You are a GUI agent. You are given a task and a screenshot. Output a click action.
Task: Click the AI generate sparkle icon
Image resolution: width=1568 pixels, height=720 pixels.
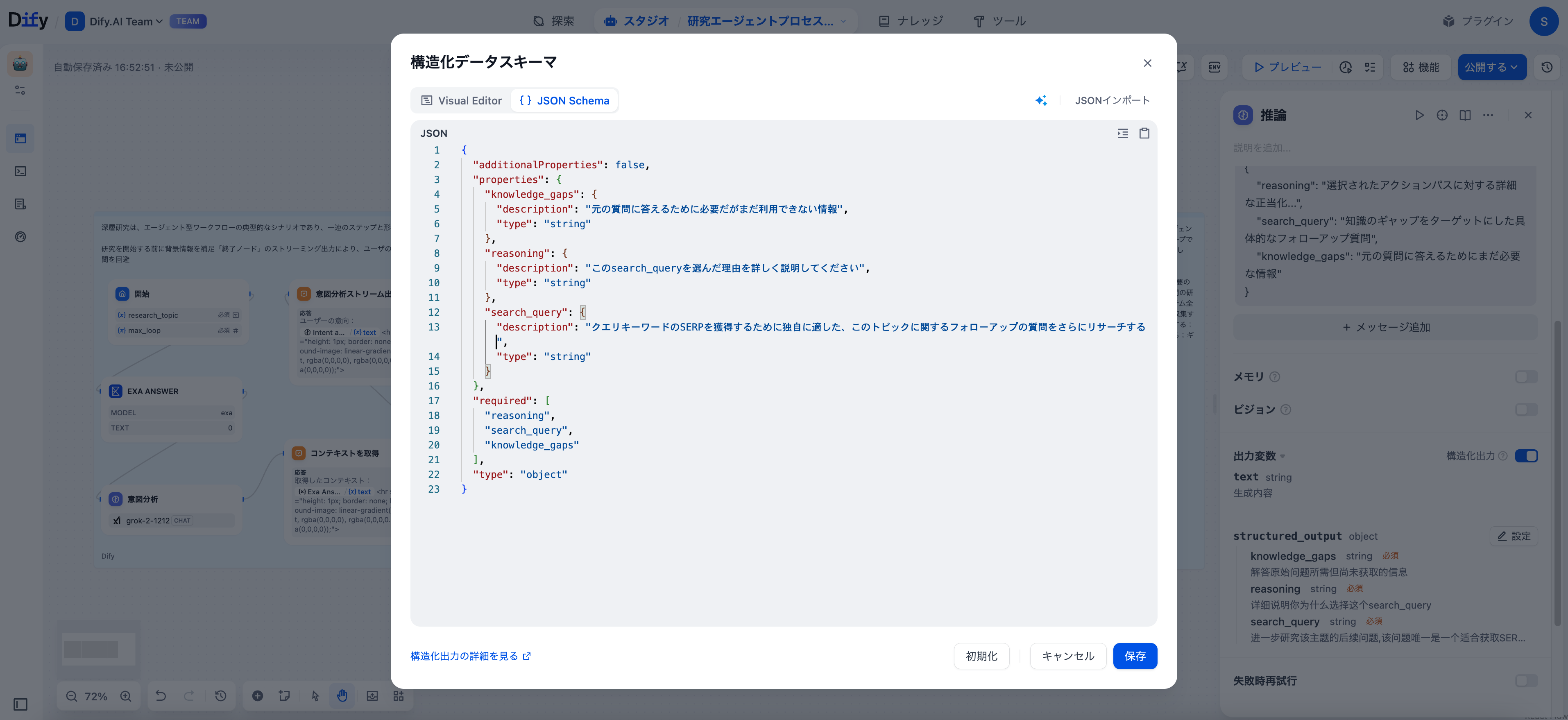(x=1041, y=100)
